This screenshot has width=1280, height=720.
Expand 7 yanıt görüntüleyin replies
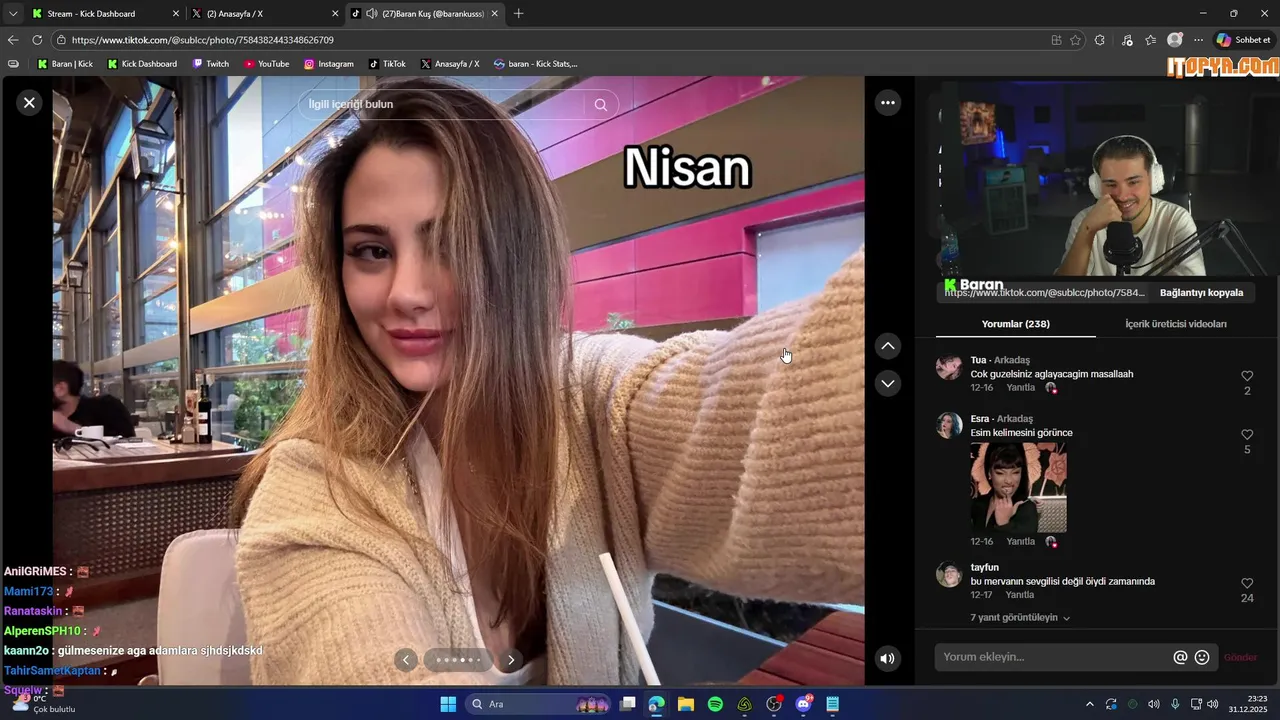1020,618
